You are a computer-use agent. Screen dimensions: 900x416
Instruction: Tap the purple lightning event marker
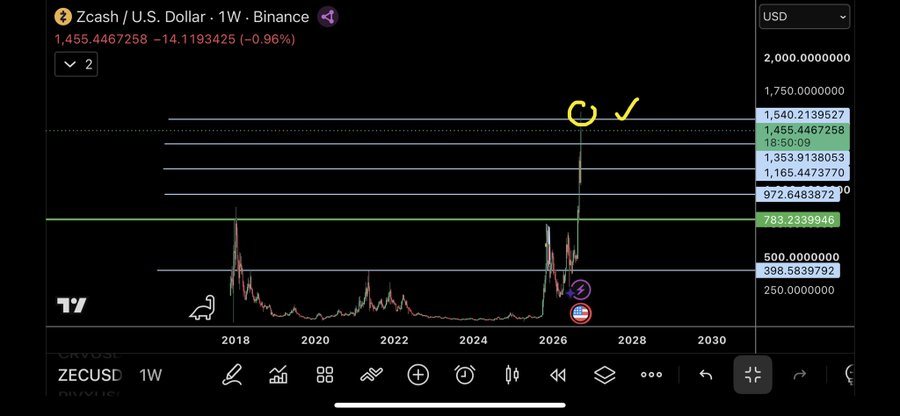click(x=580, y=290)
